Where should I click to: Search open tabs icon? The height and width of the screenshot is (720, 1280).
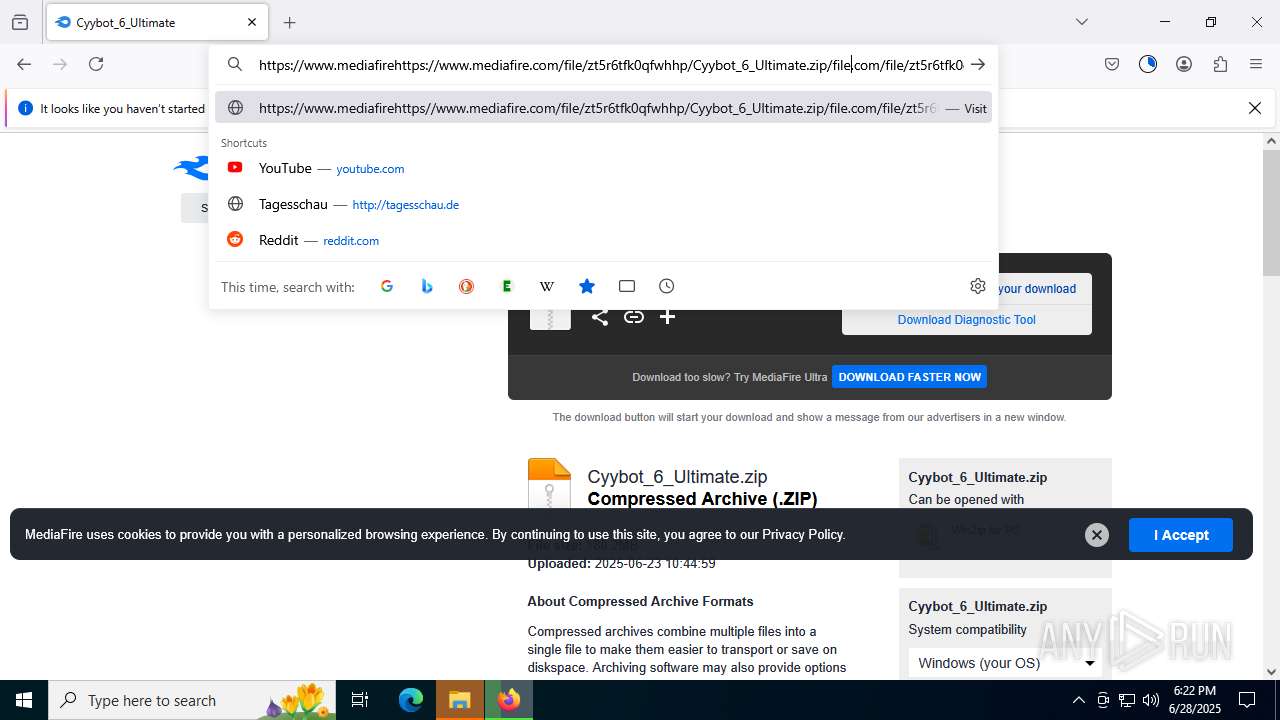tap(627, 286)
